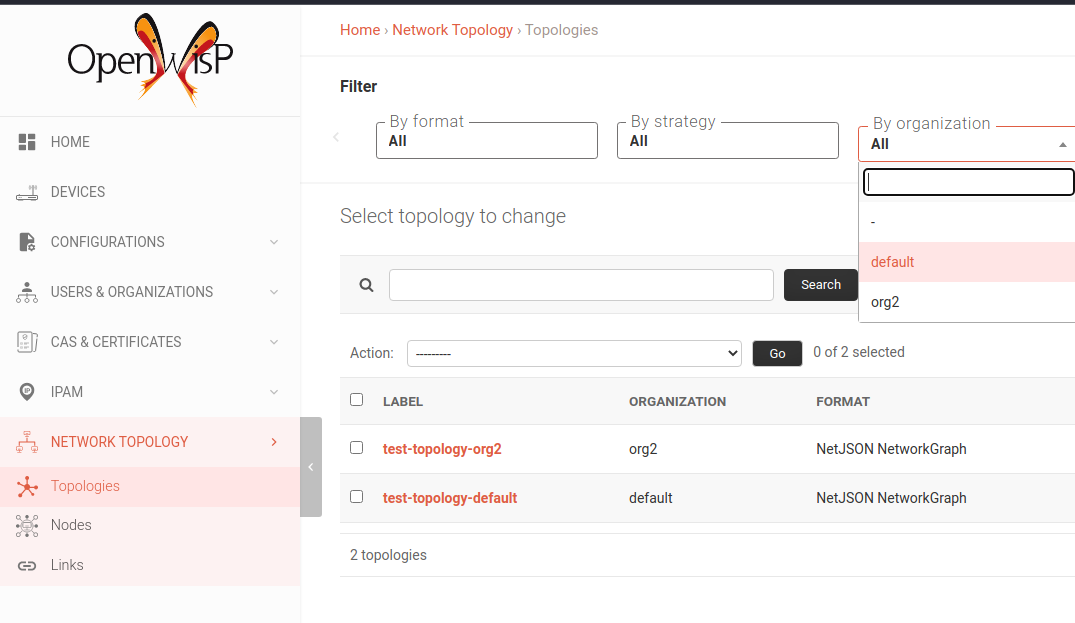Click the organization dropdown search input field
This screenshot has height=623, width=1075.
tap(966, 181)
